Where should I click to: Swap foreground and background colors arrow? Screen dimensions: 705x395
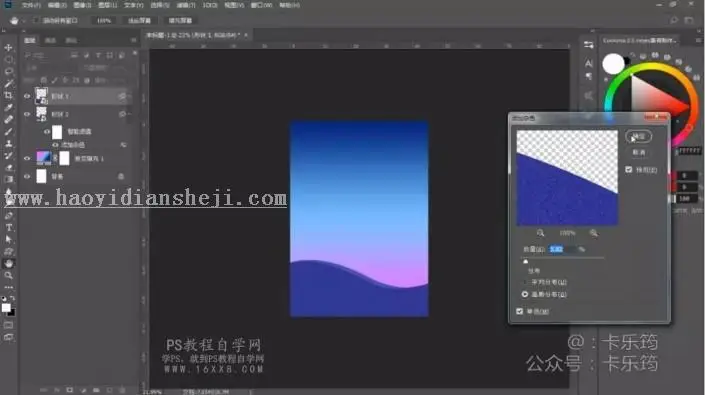[x=13, y=298]
